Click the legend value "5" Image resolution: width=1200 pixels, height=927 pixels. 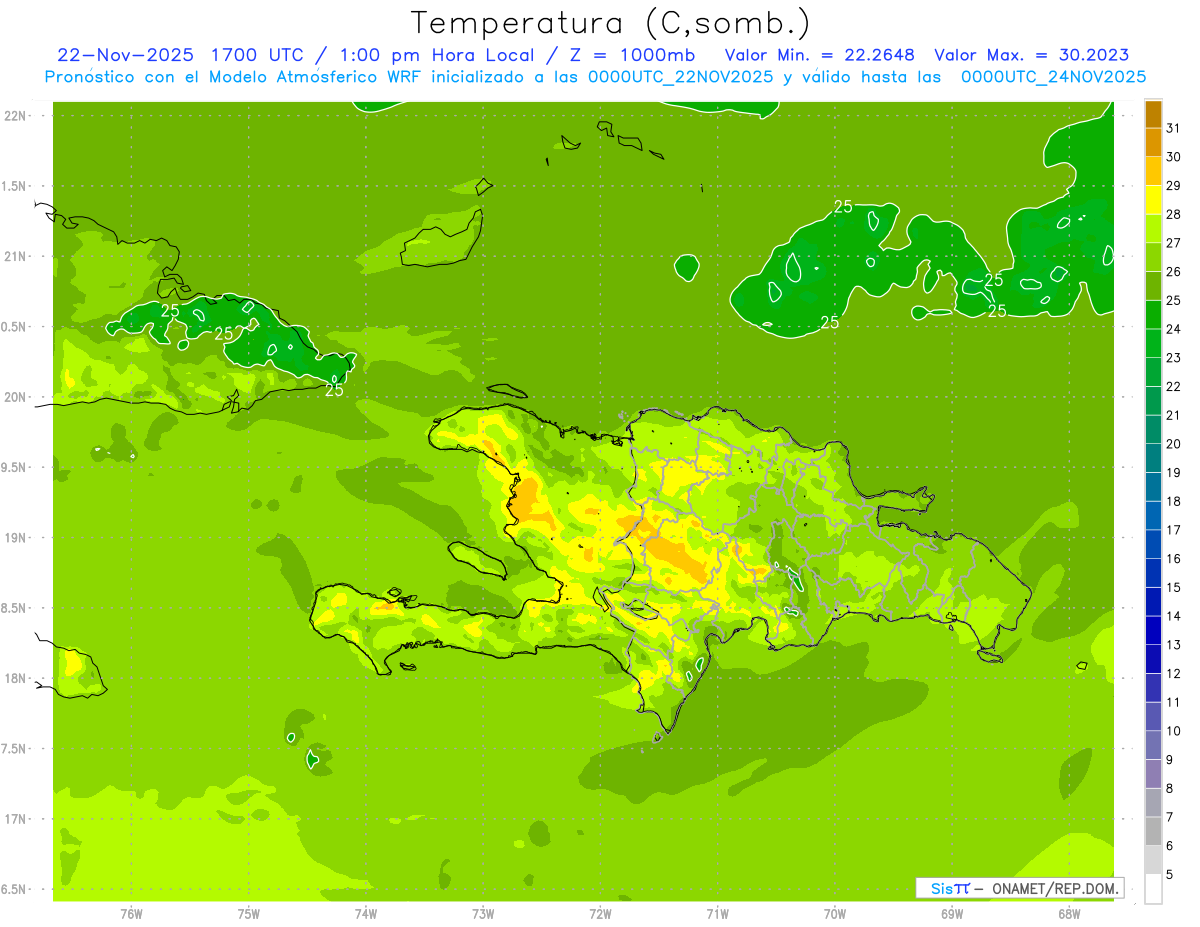(x=1170, y=875)
